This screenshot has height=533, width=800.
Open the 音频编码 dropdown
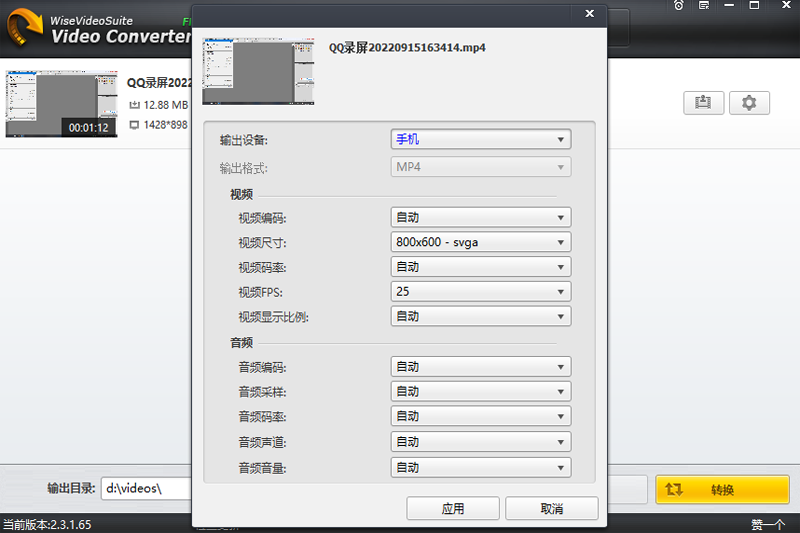coord(480,367)
